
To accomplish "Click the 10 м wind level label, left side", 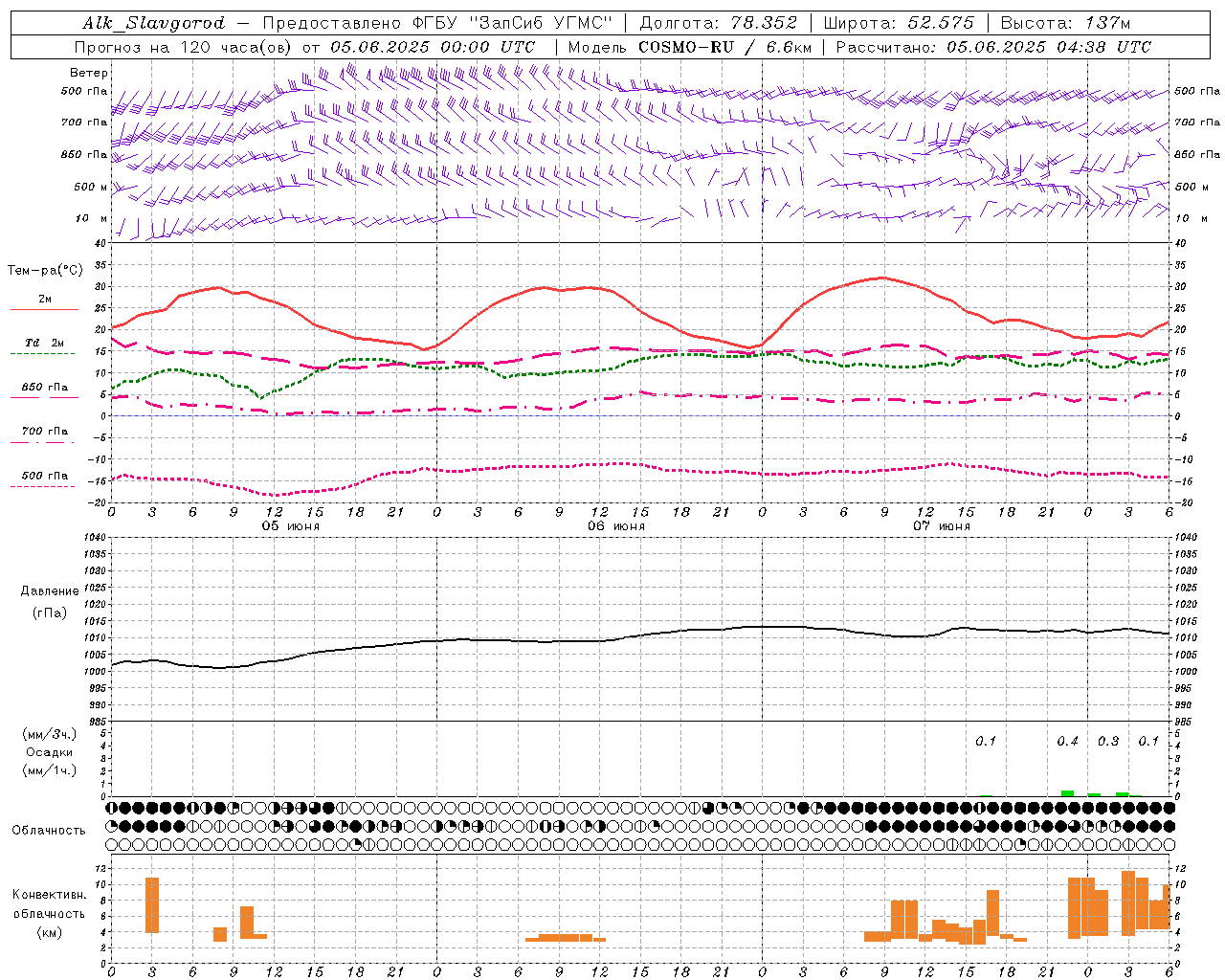I will tap(92, 219).
